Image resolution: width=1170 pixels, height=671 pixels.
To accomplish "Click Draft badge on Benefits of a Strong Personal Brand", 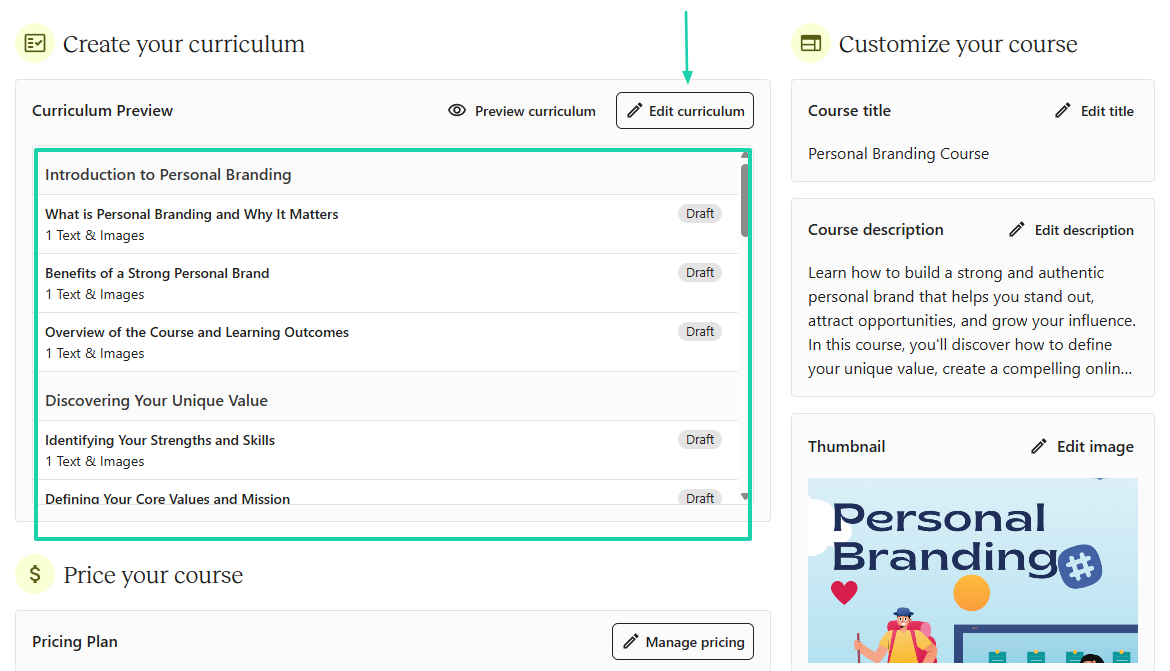I will coord(700,272).
